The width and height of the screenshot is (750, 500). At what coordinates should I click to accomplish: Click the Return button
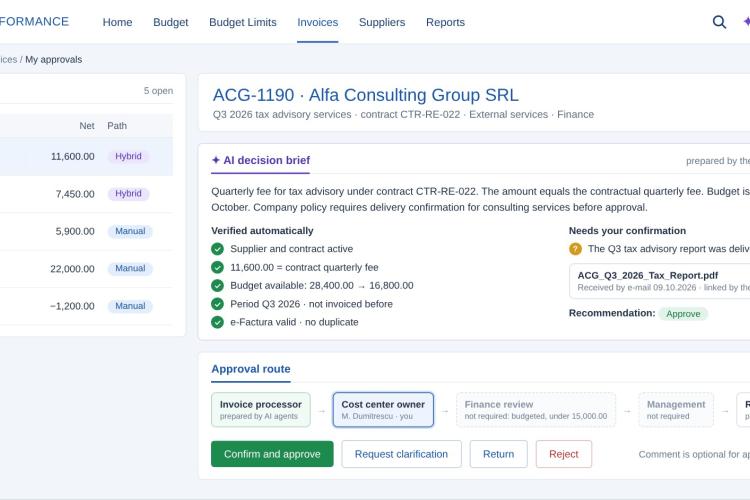click(x=498, y=454)
